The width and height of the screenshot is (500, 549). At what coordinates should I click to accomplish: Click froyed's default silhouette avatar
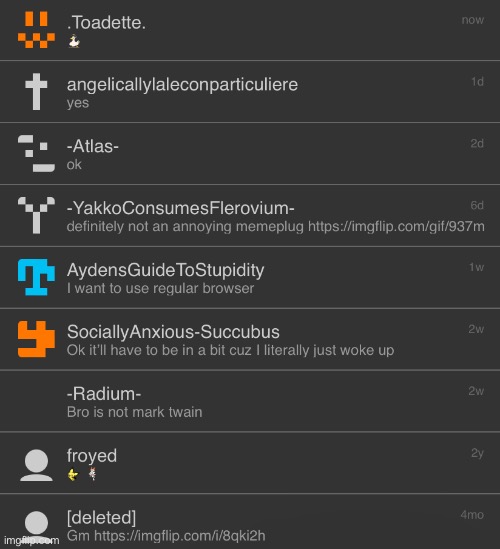coord(36,465)
